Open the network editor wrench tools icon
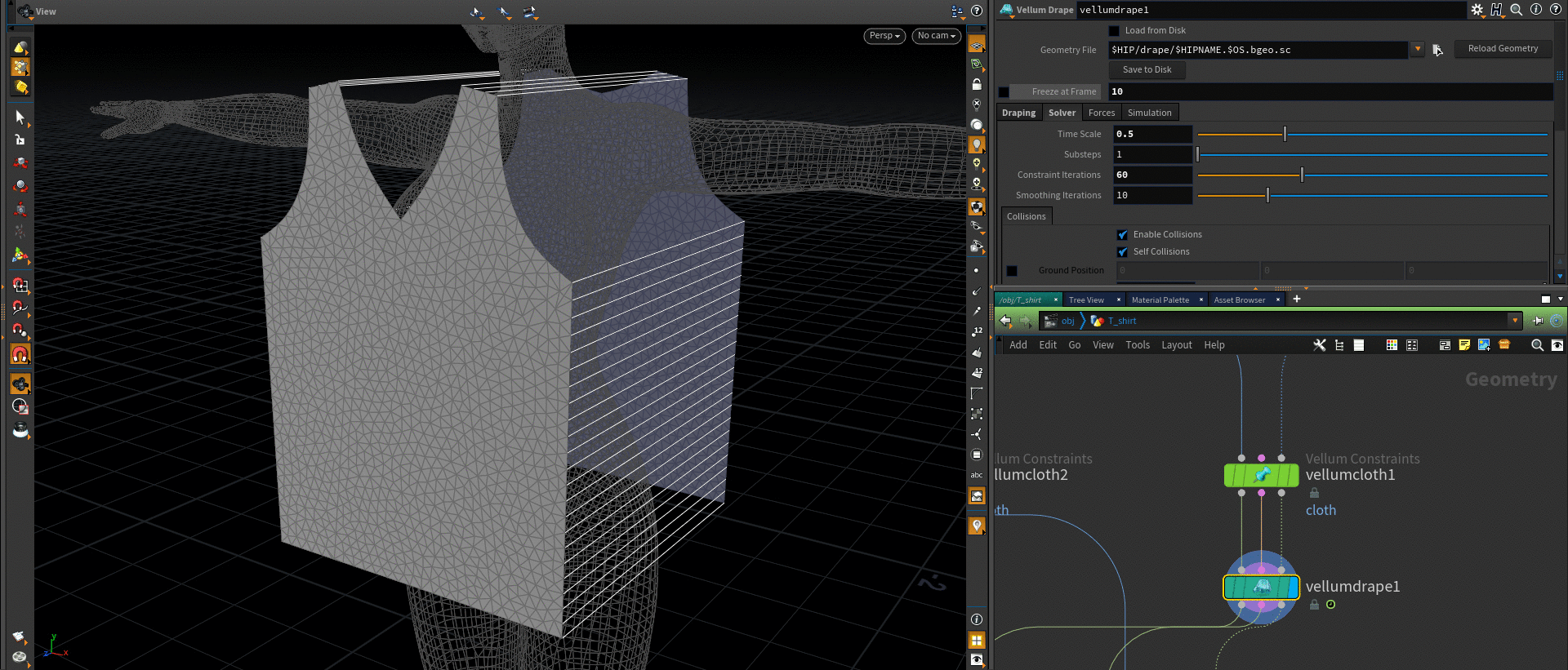Viewport: 1568px width, 670px height. coord(1319,345)
